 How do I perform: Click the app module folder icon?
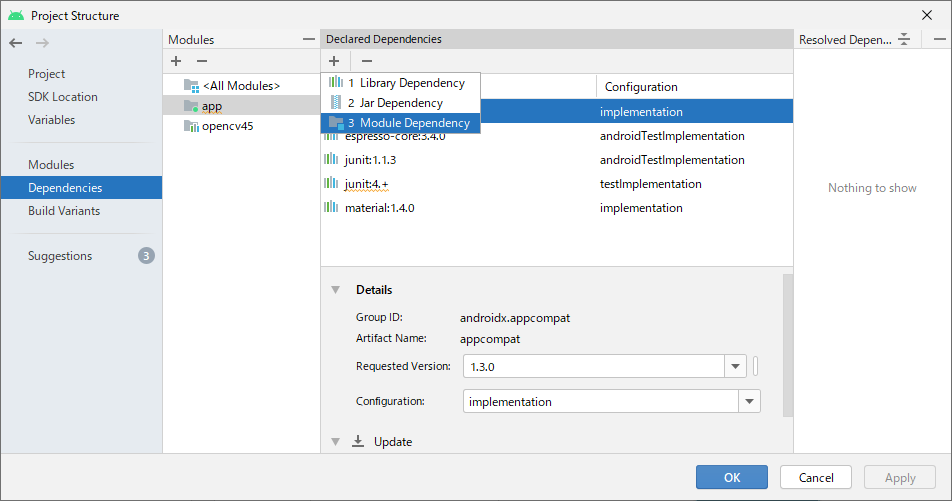191,106
